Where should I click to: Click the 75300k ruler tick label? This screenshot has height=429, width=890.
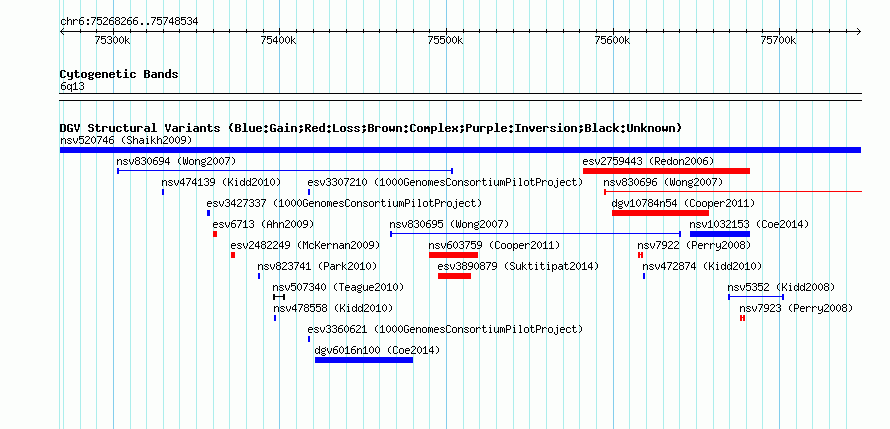tap(113, 40)
